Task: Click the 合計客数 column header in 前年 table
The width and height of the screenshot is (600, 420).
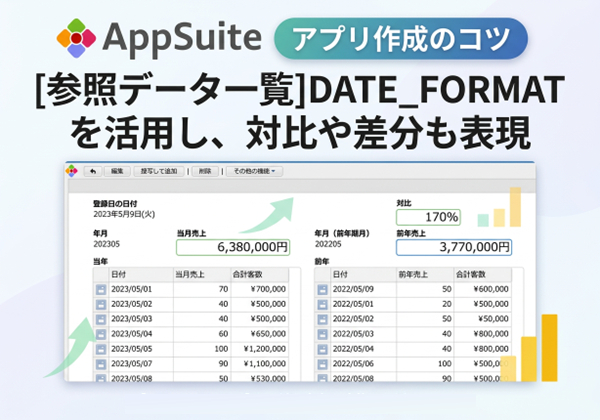Action: (x=483, y=275)
